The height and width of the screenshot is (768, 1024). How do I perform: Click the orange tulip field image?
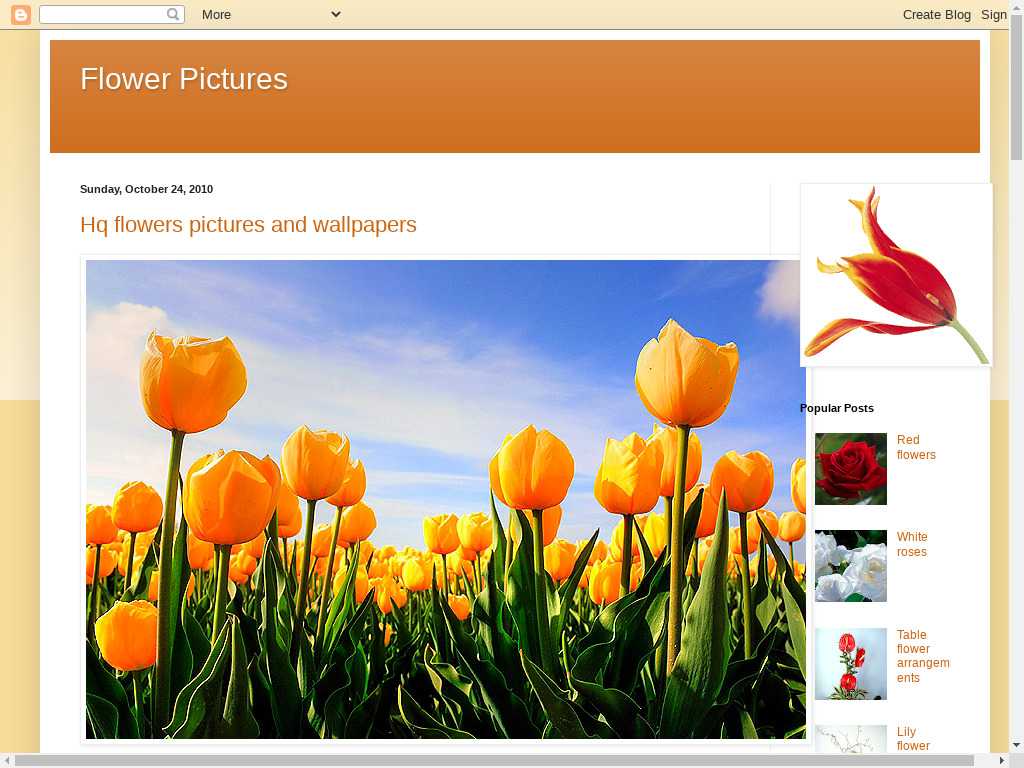(x=445, y=499)
